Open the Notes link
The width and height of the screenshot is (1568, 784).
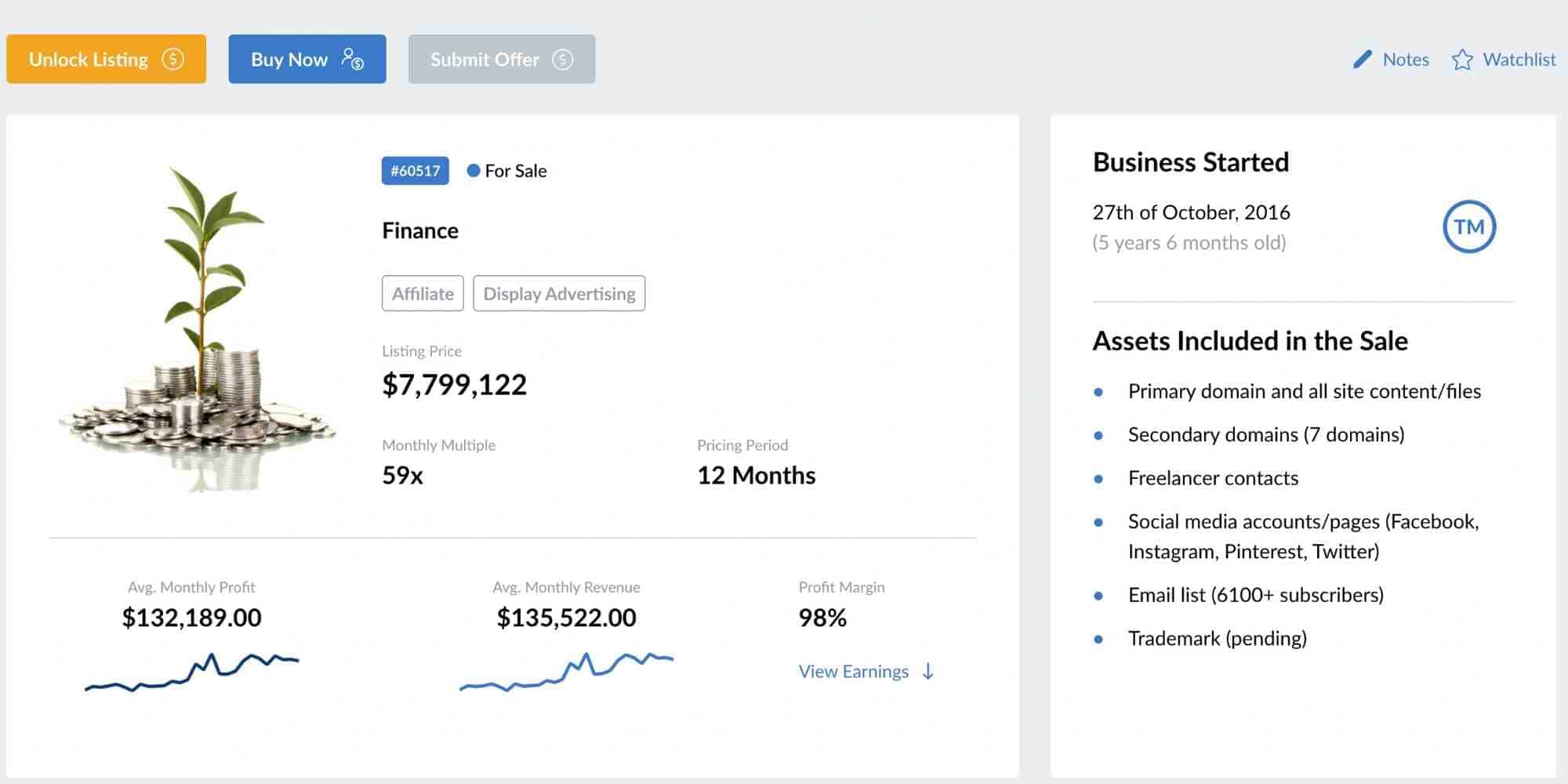pyautogui.click(x=1405, y=60)
